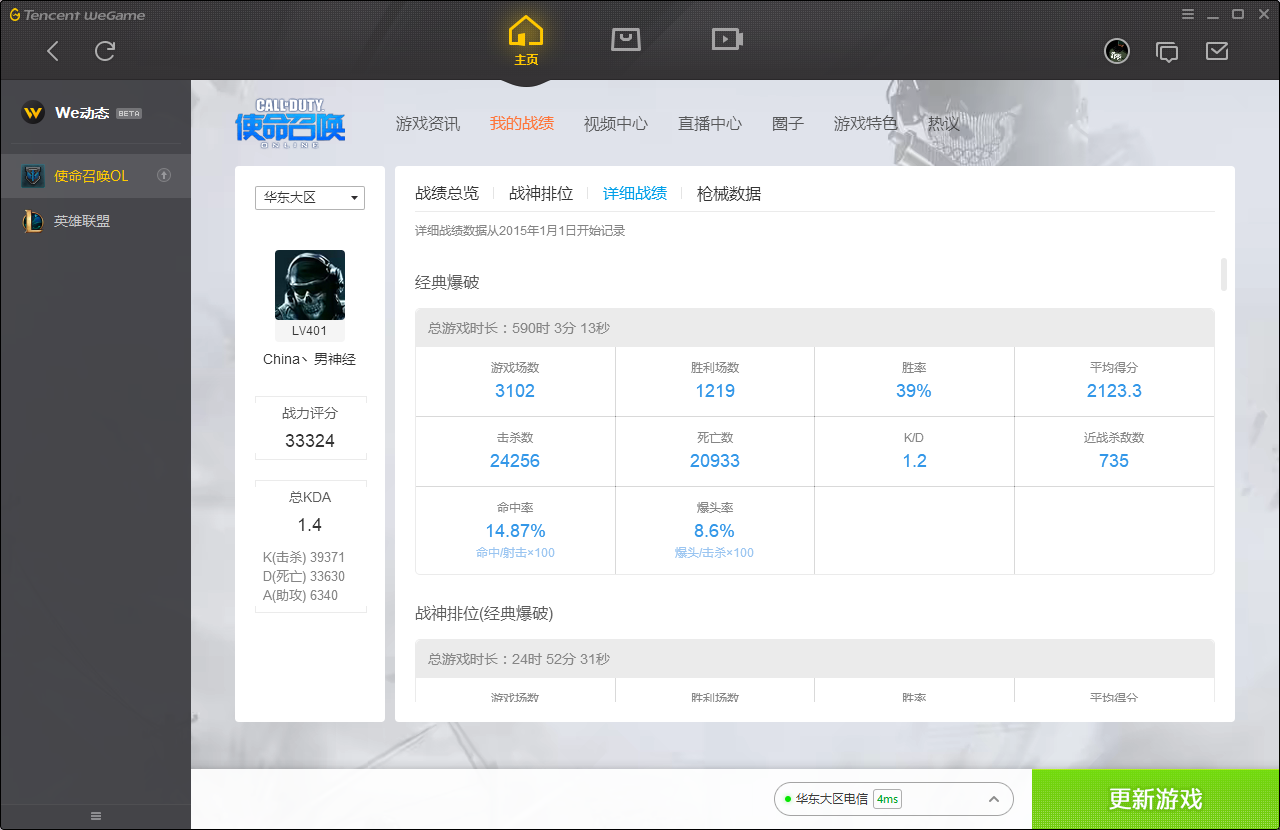Click player name China丶男神经
The width and height of the screenshot is (1280, 830).
tap(310, 359)
